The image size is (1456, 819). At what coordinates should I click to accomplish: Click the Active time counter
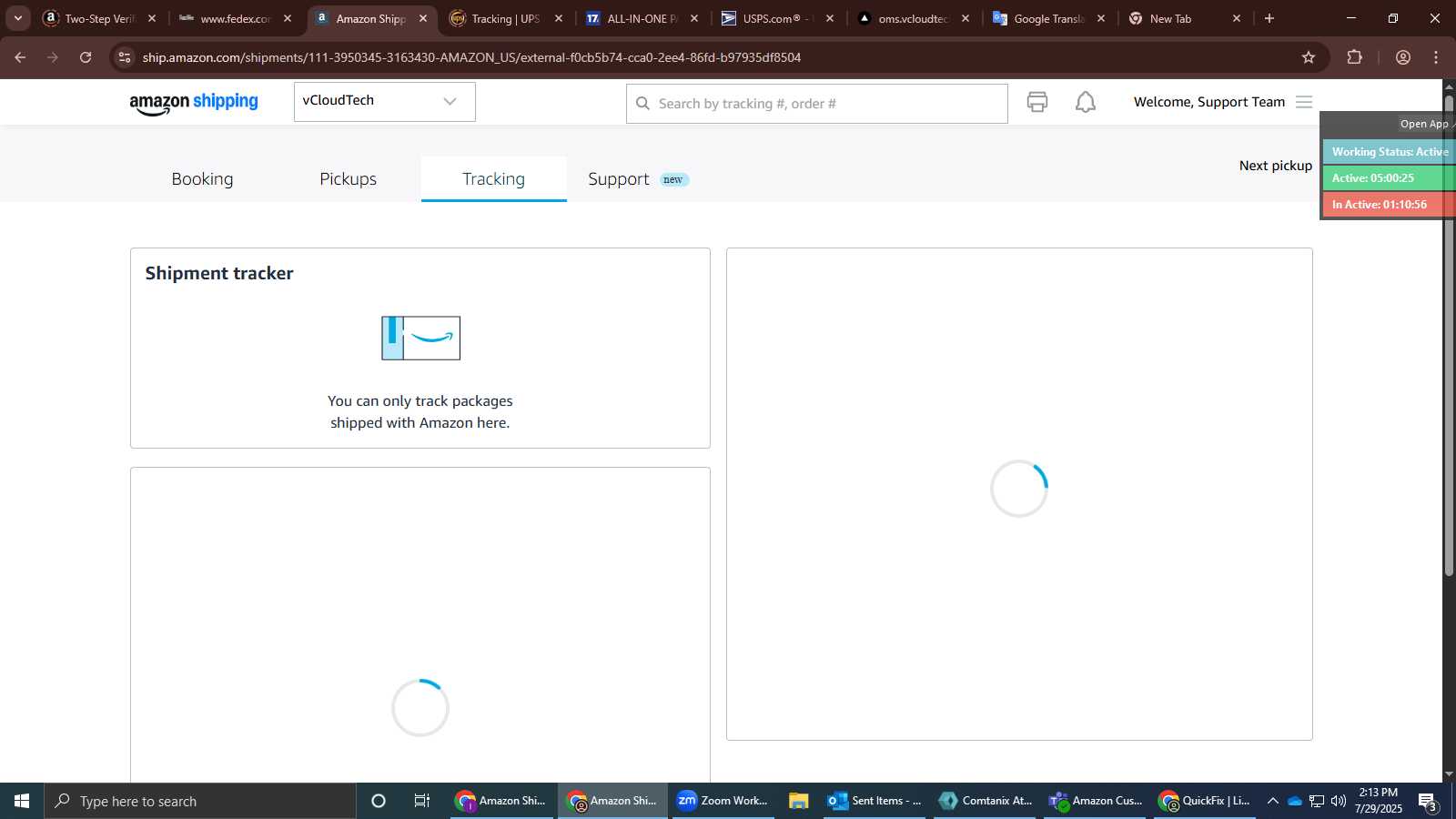(1390, 178)
